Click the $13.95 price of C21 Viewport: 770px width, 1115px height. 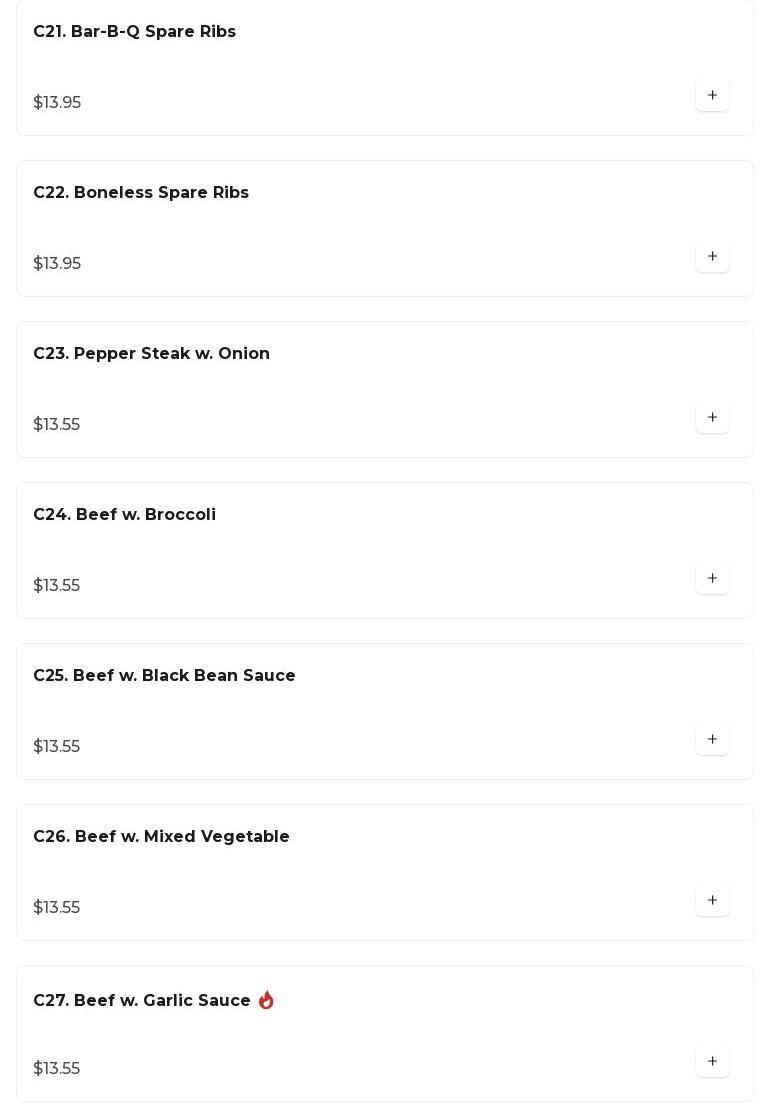[x=57, y=103]
